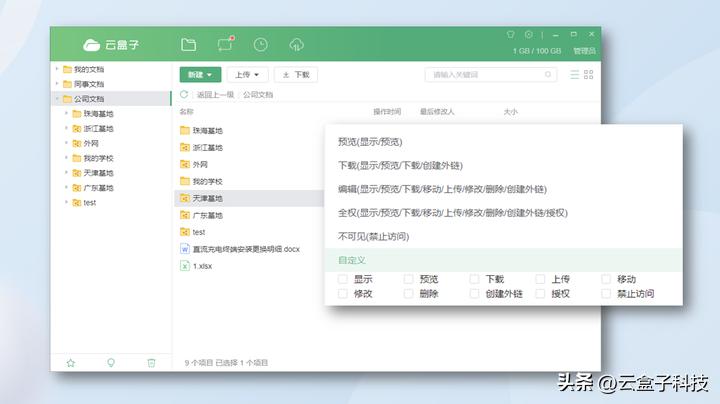Image resolution: width=720 pixels, height=404 pixels.
Task: Open the settings gear in title bar
Action: tap(529, 34)
